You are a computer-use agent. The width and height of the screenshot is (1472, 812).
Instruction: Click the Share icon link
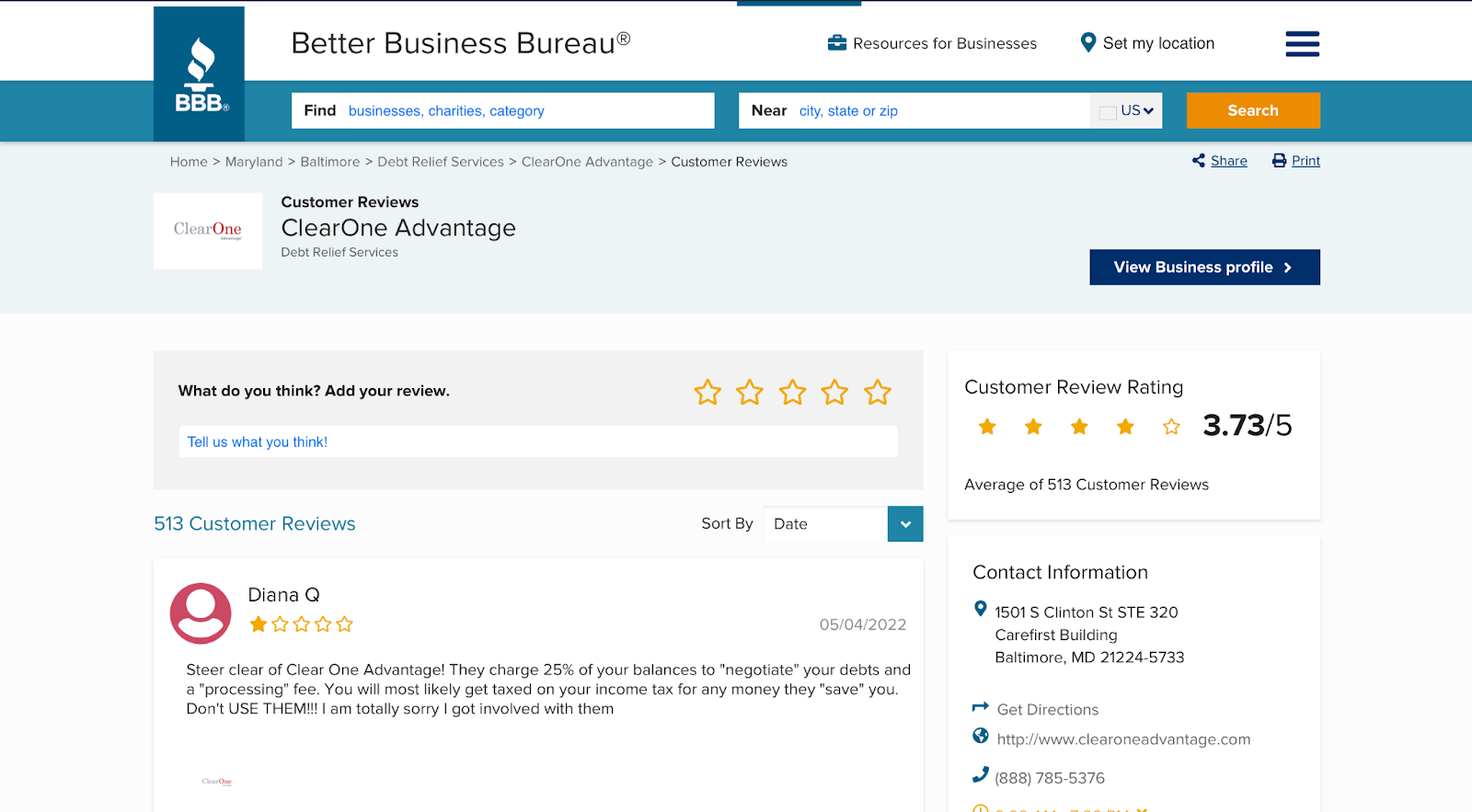pos(1198,161)
